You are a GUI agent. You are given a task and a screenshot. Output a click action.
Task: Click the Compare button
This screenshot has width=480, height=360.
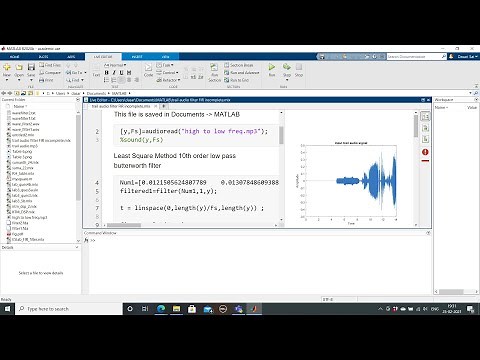pyautogui.click(x=50, y=72)
